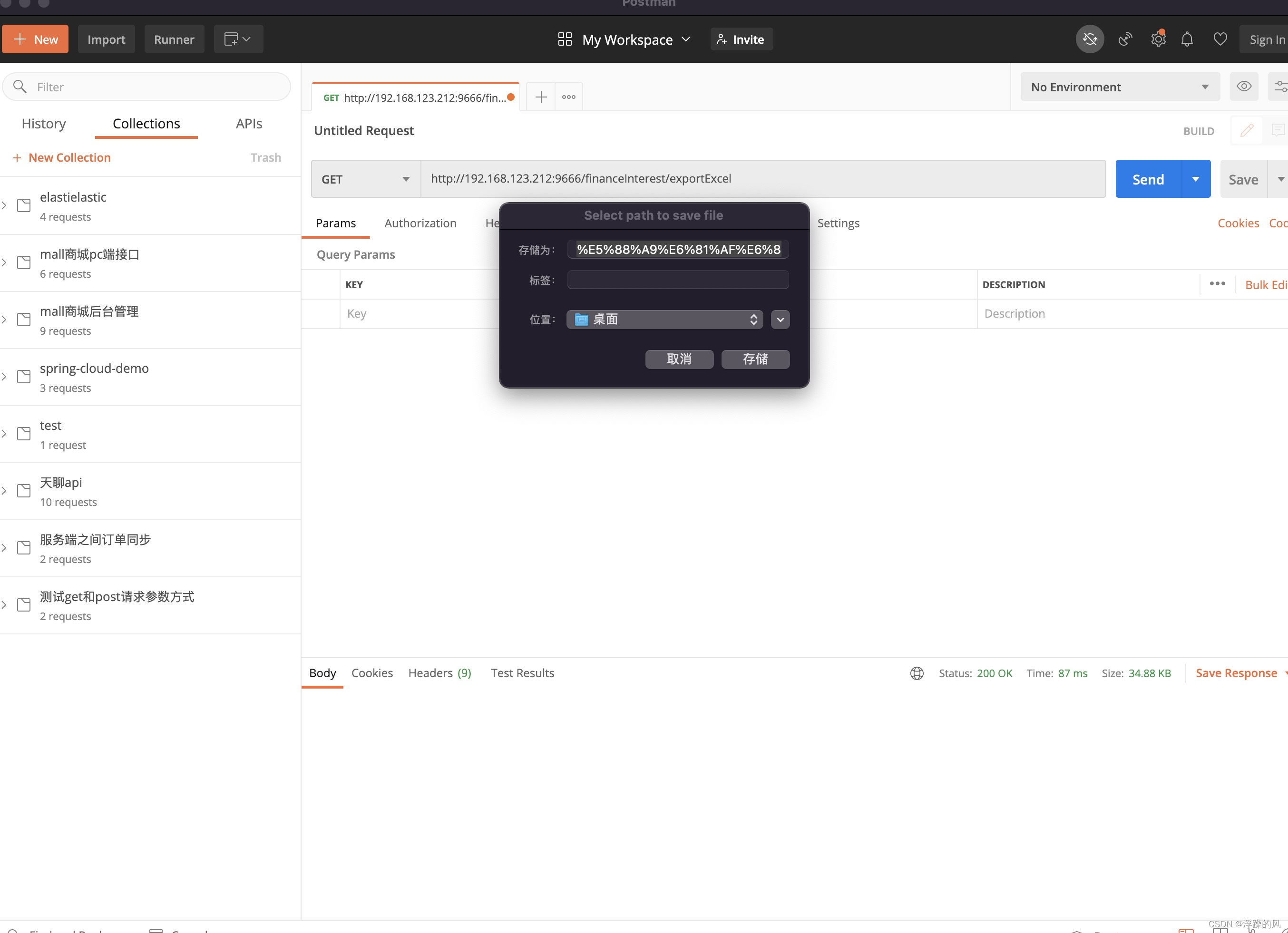Open the GET method dropdown
The image size is (1288, 933).
366,179
